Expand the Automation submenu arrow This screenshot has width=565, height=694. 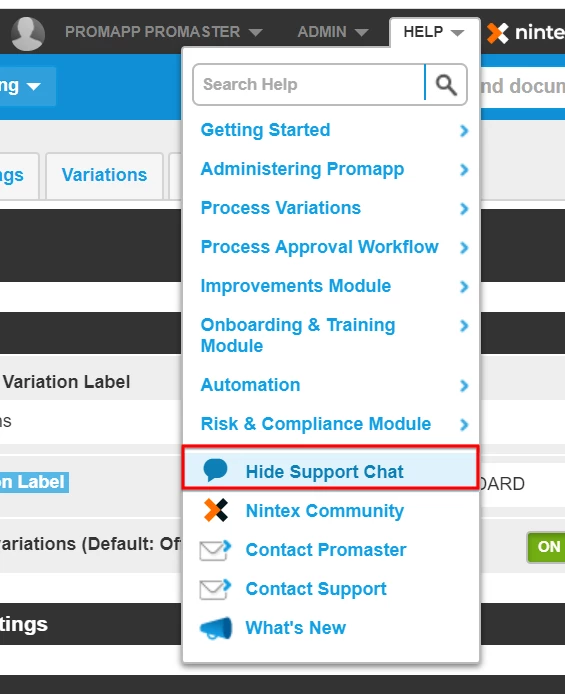pyautogui.click(x=464, y=386)
